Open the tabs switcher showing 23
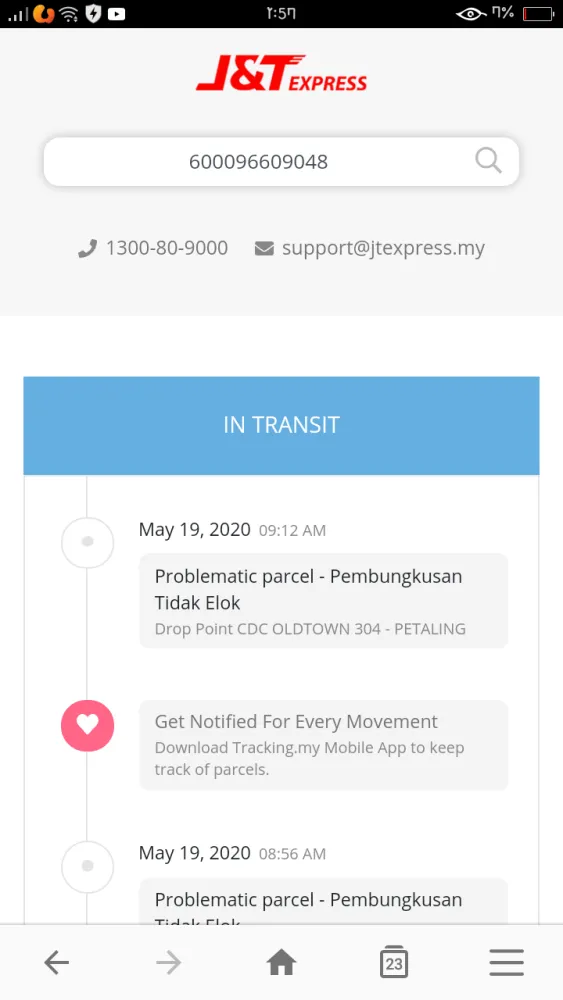563x1000 pixels. pyautogui.click(x=394, y=962)
